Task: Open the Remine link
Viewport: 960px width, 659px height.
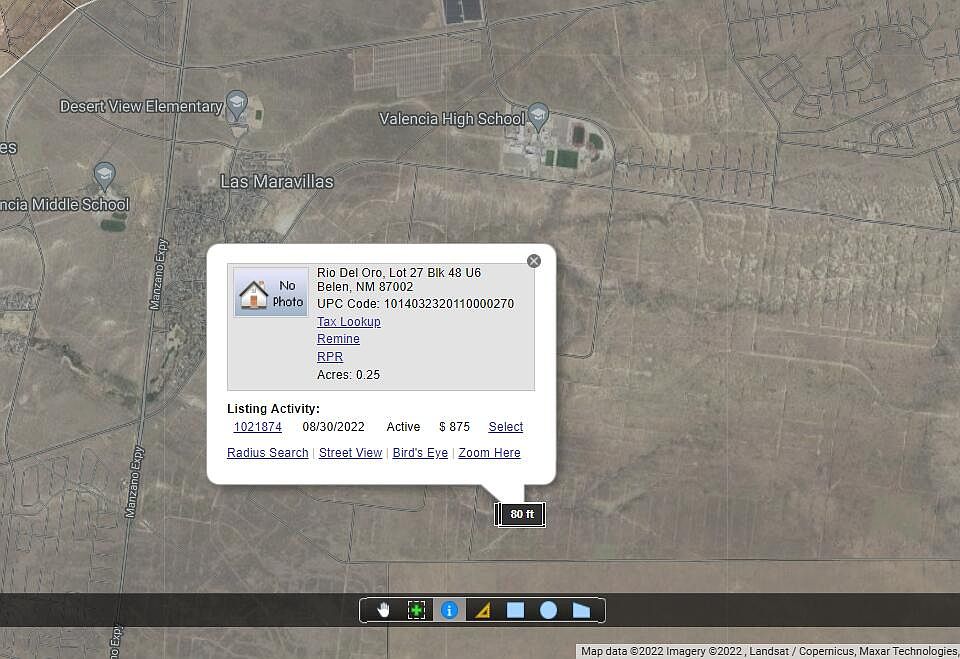Action: [338, 339]
